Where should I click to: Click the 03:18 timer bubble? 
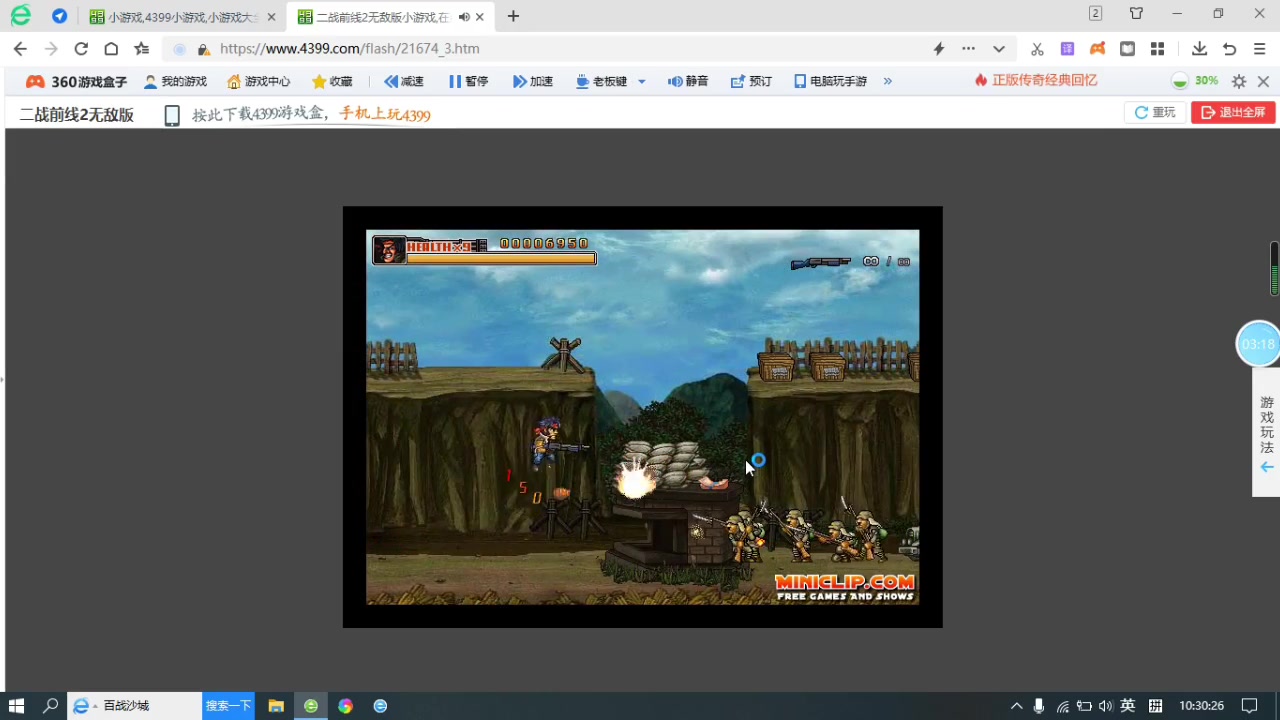pyautogui.click(x=1258, y=344)
